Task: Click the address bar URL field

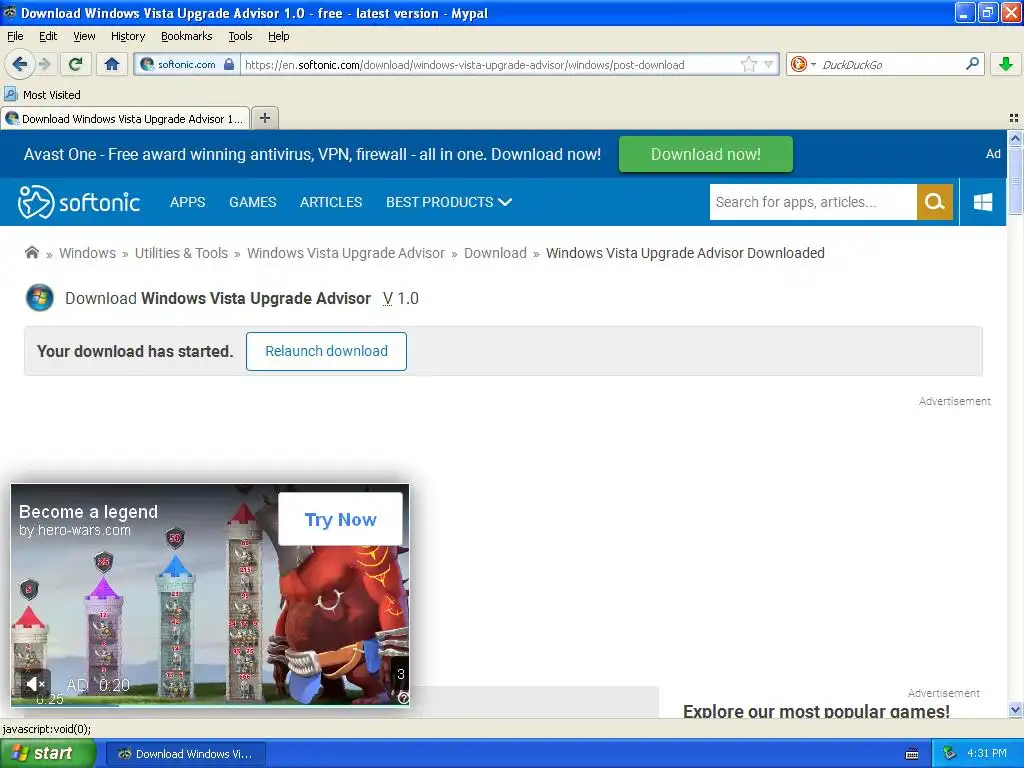Action: click(x=490, y=64)
